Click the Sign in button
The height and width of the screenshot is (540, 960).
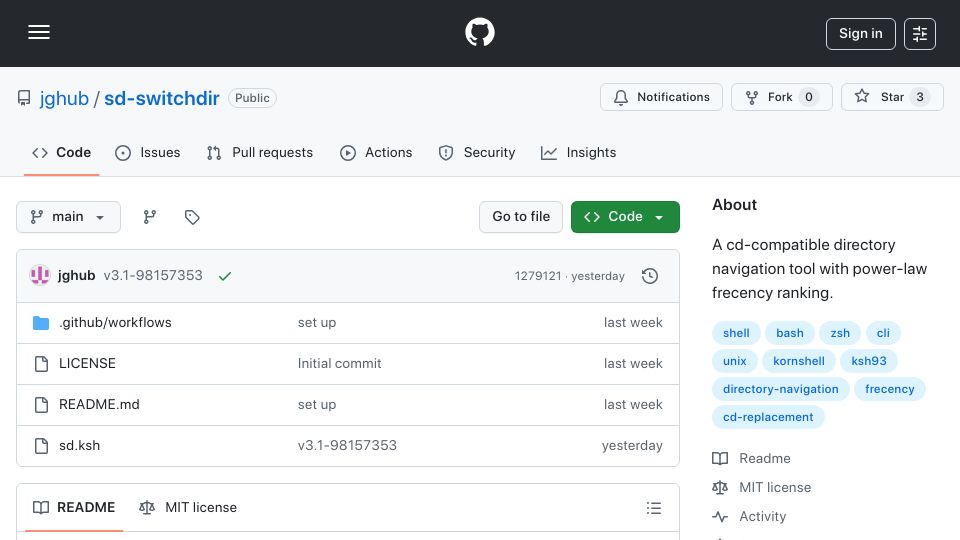[860, 34]
